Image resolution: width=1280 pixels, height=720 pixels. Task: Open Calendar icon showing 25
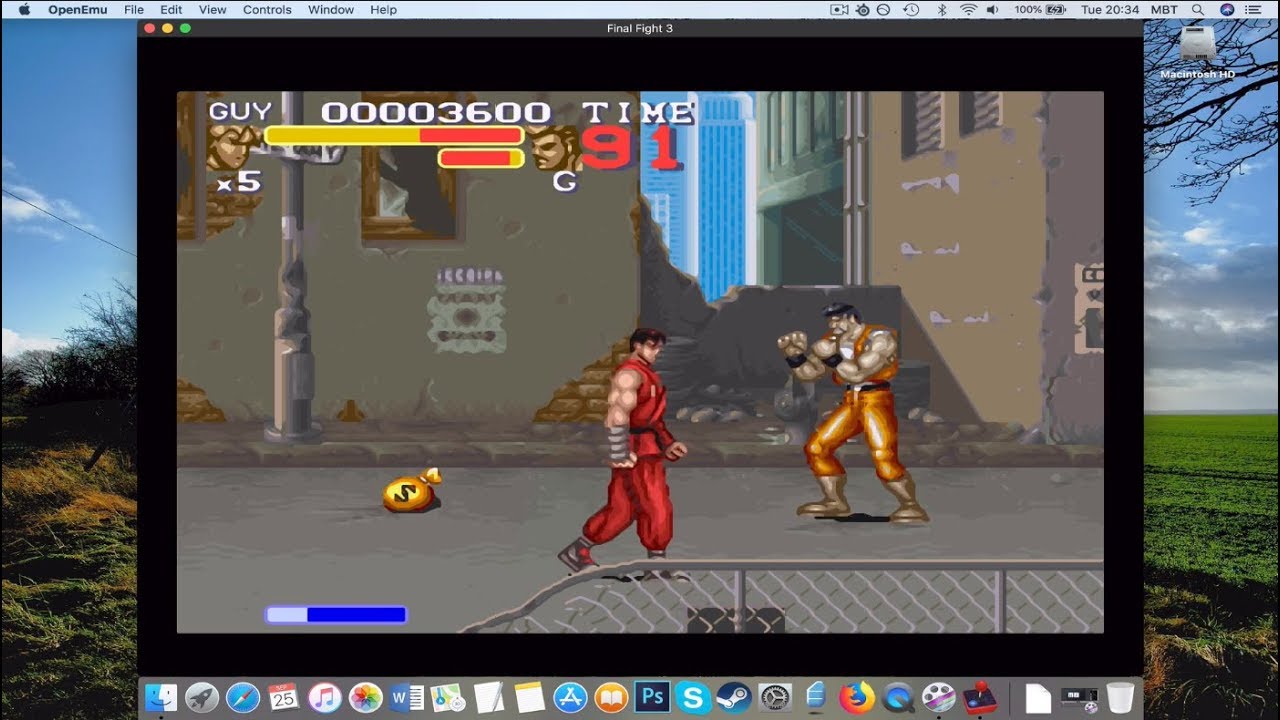[284, 697]
